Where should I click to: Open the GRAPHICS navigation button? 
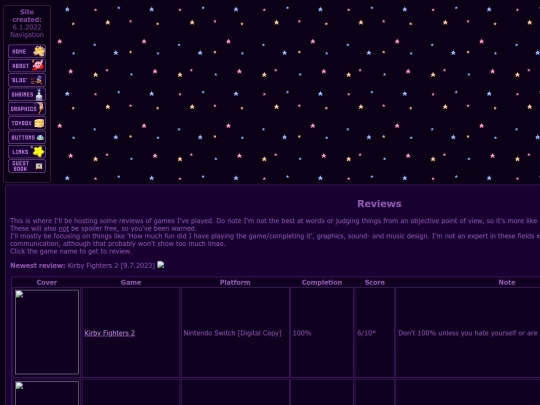pyautogui.click(x=27, y=108)
